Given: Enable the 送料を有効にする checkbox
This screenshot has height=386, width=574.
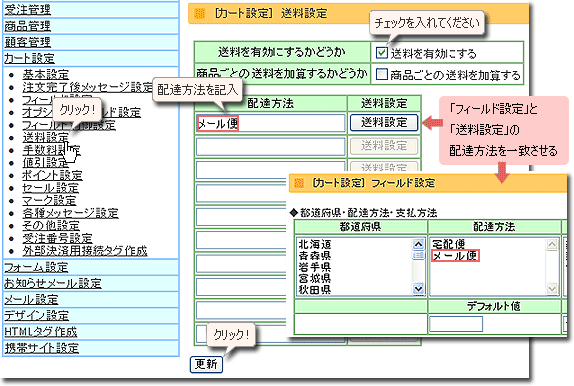Looking at the screenshot, I should 381,53.
